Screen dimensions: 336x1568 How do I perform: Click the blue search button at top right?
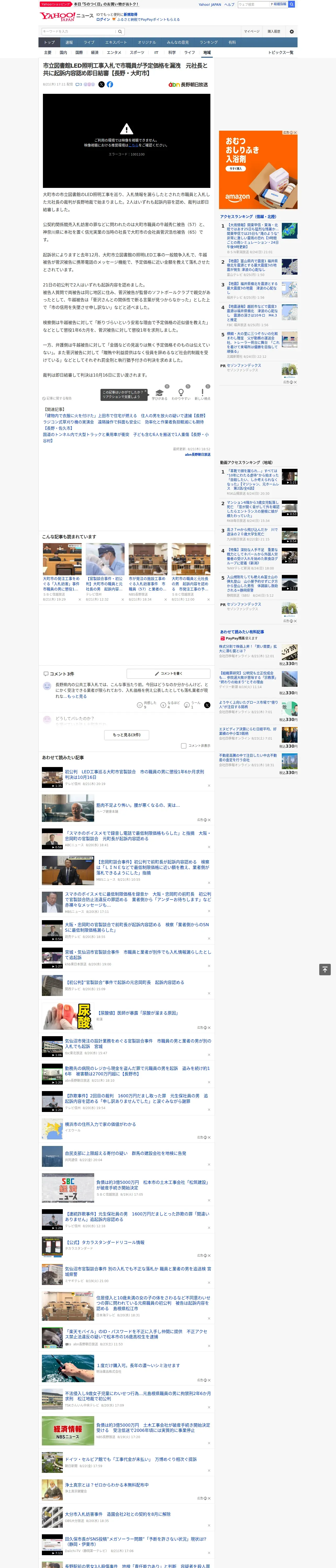(x=292, y=4)
